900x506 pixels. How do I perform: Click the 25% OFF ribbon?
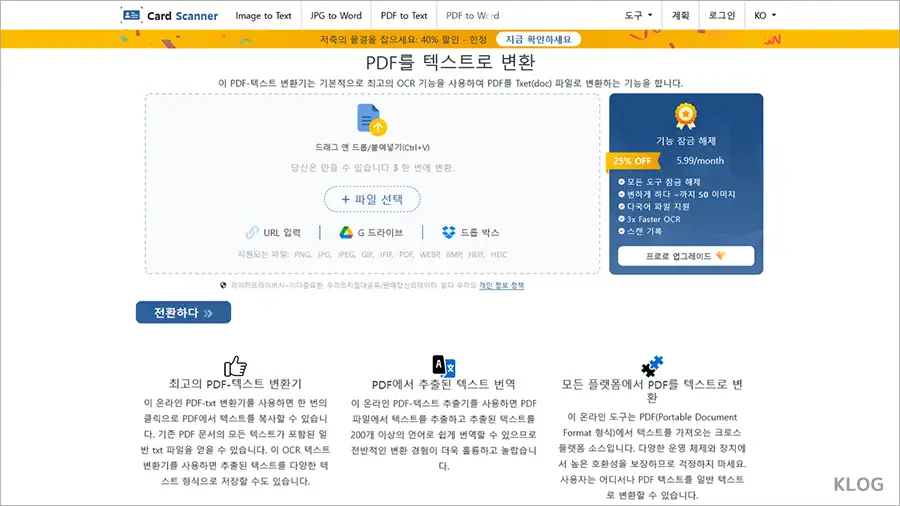coord(631,161)
